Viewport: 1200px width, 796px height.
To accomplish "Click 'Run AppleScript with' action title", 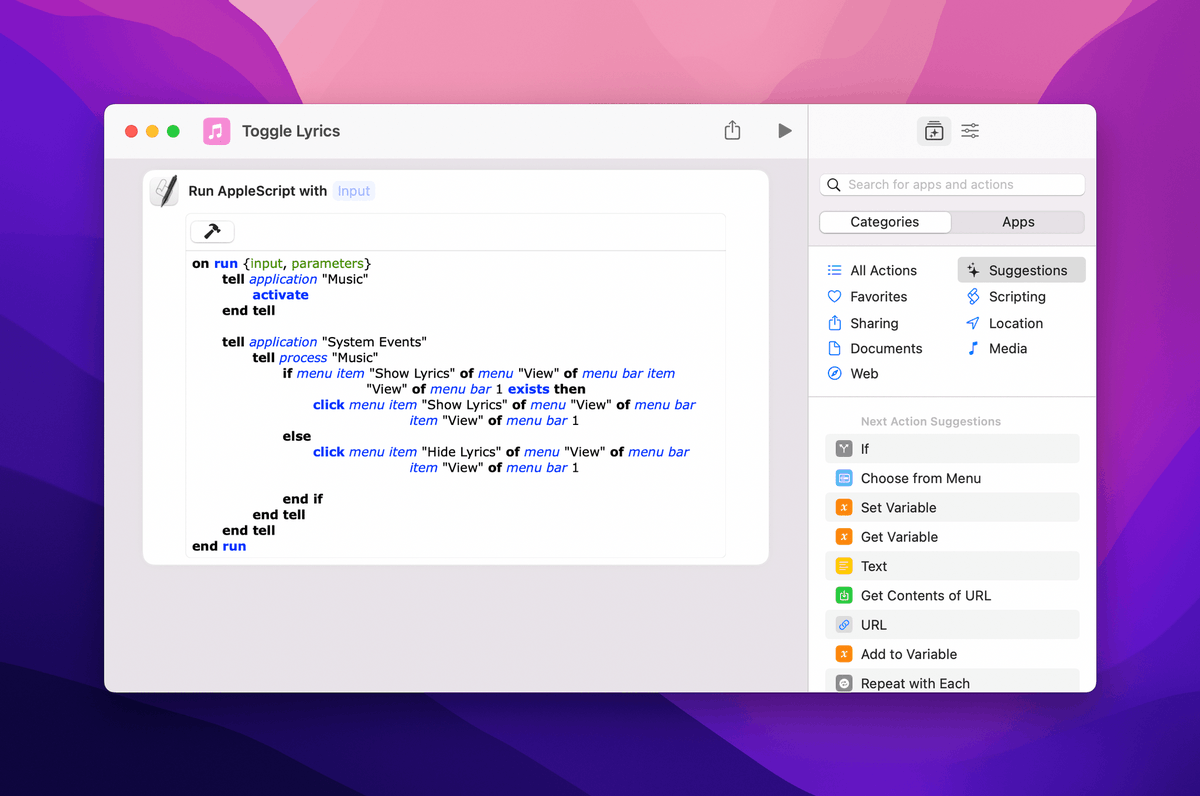I will tap(258, 191).
